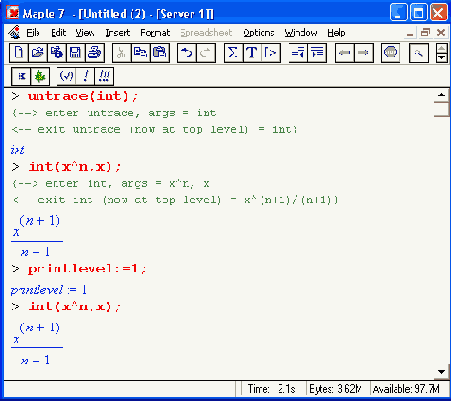Auto-correct syntax with checkmark (✓) icon
Screen dimensions: 451x401
tap(66, 76)
